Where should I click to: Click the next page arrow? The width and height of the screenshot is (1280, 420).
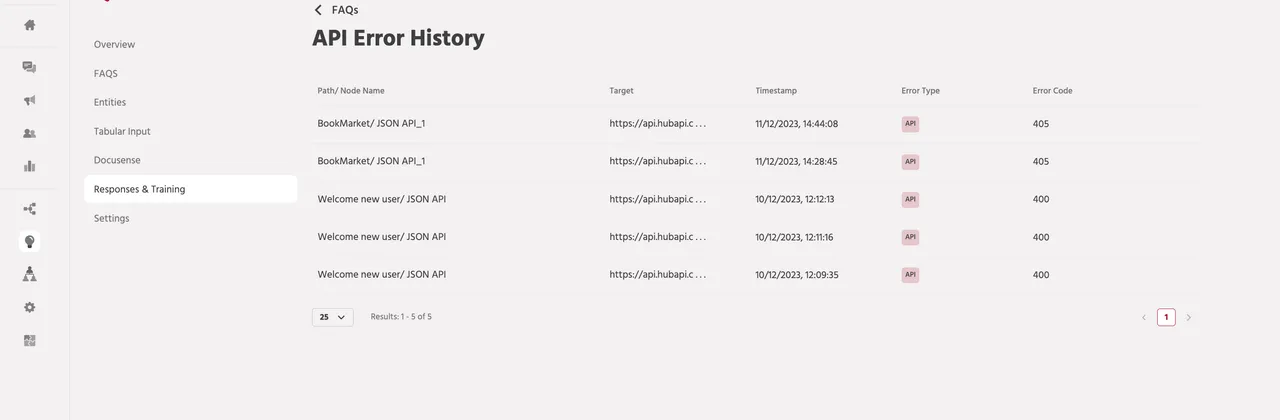tap(1189, 317)
